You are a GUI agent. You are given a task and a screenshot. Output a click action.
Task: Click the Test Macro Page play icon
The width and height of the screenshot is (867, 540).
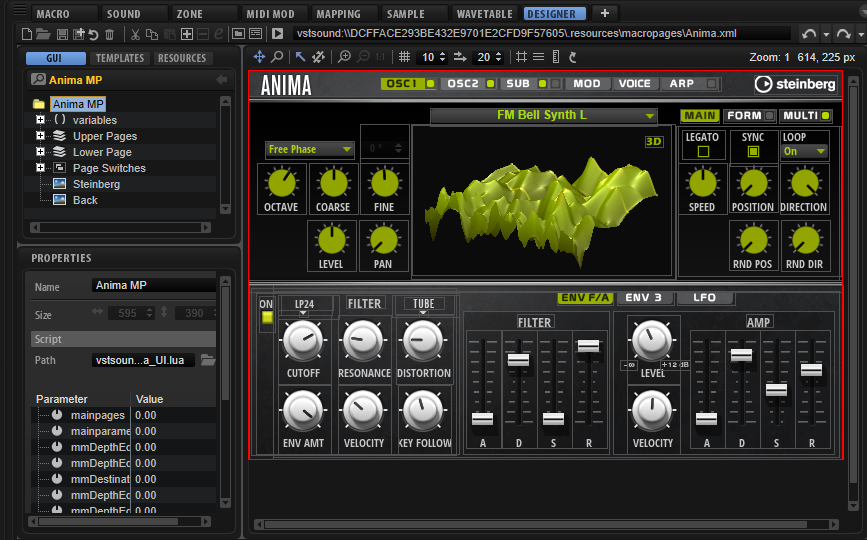[x=278, y=34]
